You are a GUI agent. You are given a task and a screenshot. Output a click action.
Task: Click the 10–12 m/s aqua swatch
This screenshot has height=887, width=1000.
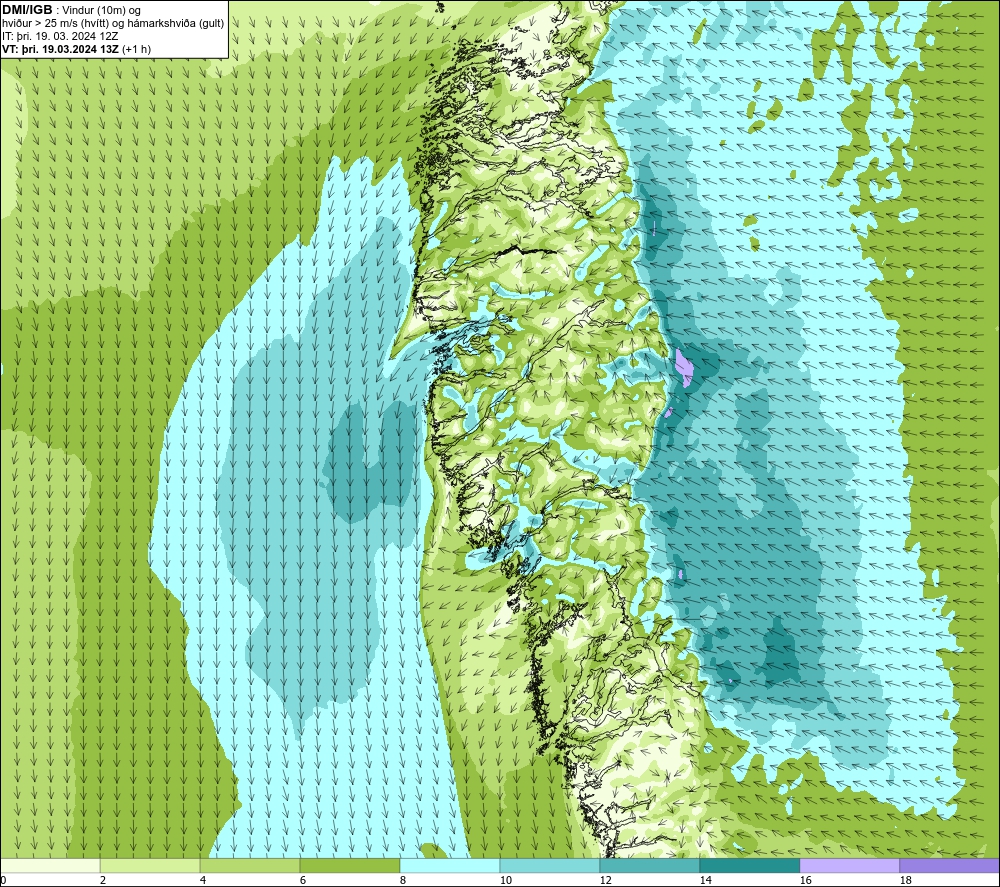coord(550,865)
